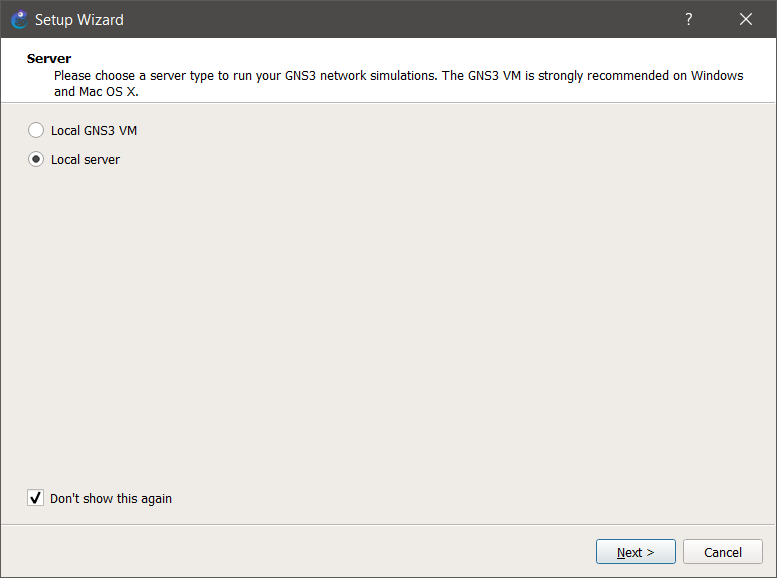This screenshot has height=578, width=777.
Task: Click blank white header area beside Server heading
Action: tap(400, 56)
